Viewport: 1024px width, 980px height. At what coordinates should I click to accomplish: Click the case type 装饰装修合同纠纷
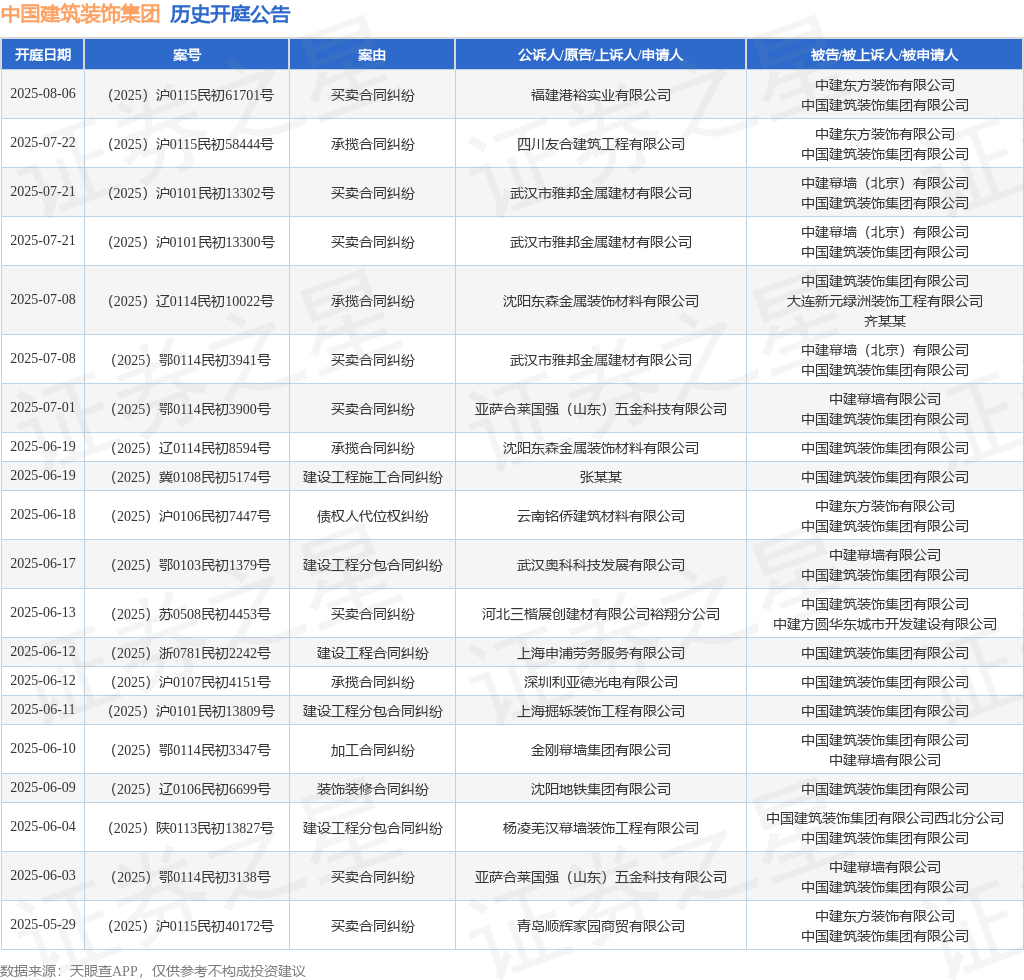pos(372,789)
